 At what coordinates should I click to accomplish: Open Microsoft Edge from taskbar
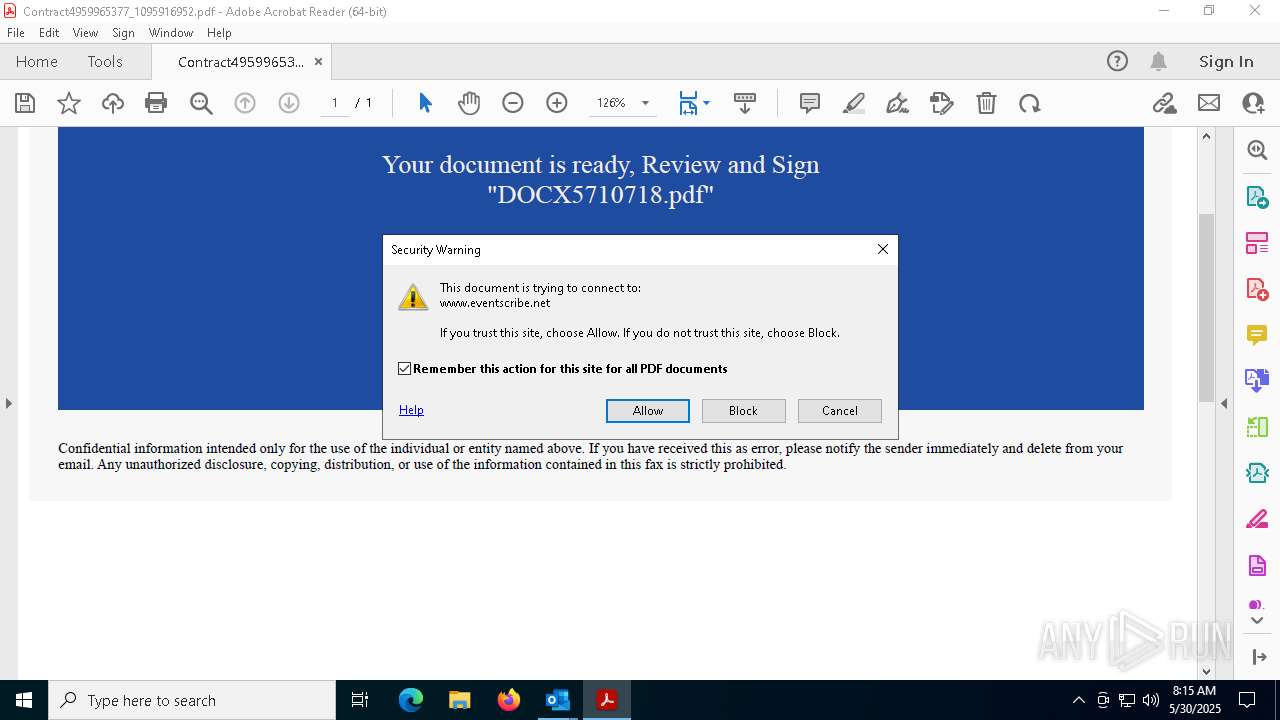(x=411, y=700)
